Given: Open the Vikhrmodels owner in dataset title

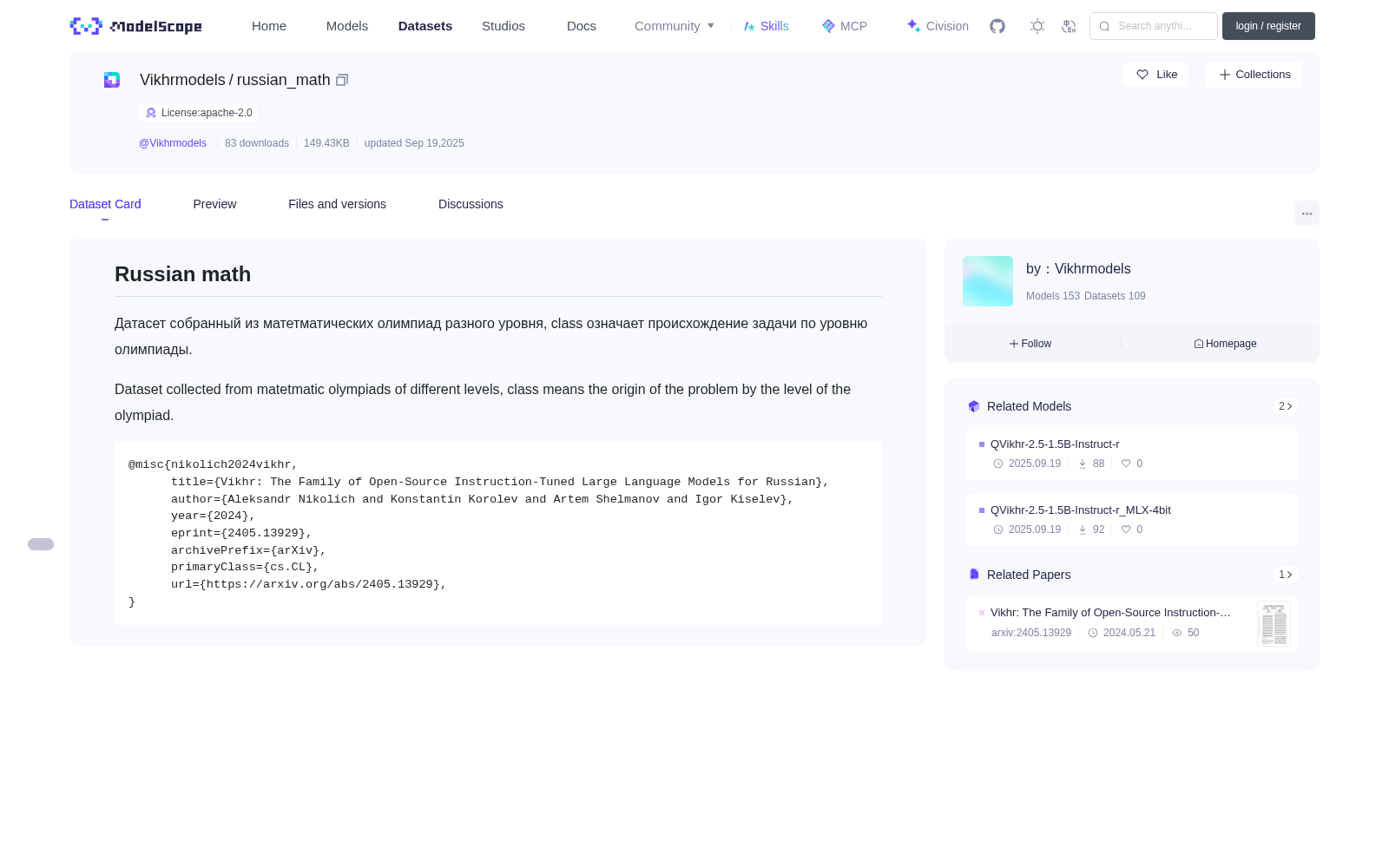Looking at the screenshot, I should (x=182, y=80).
